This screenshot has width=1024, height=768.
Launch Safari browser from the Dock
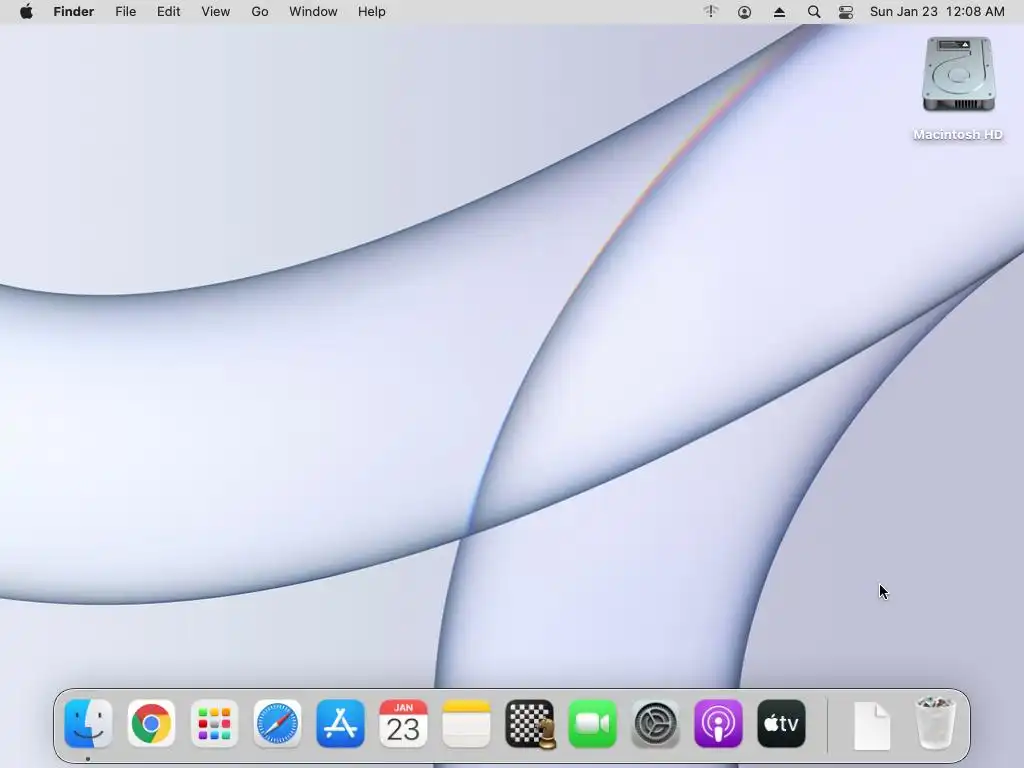pos(277,724)
